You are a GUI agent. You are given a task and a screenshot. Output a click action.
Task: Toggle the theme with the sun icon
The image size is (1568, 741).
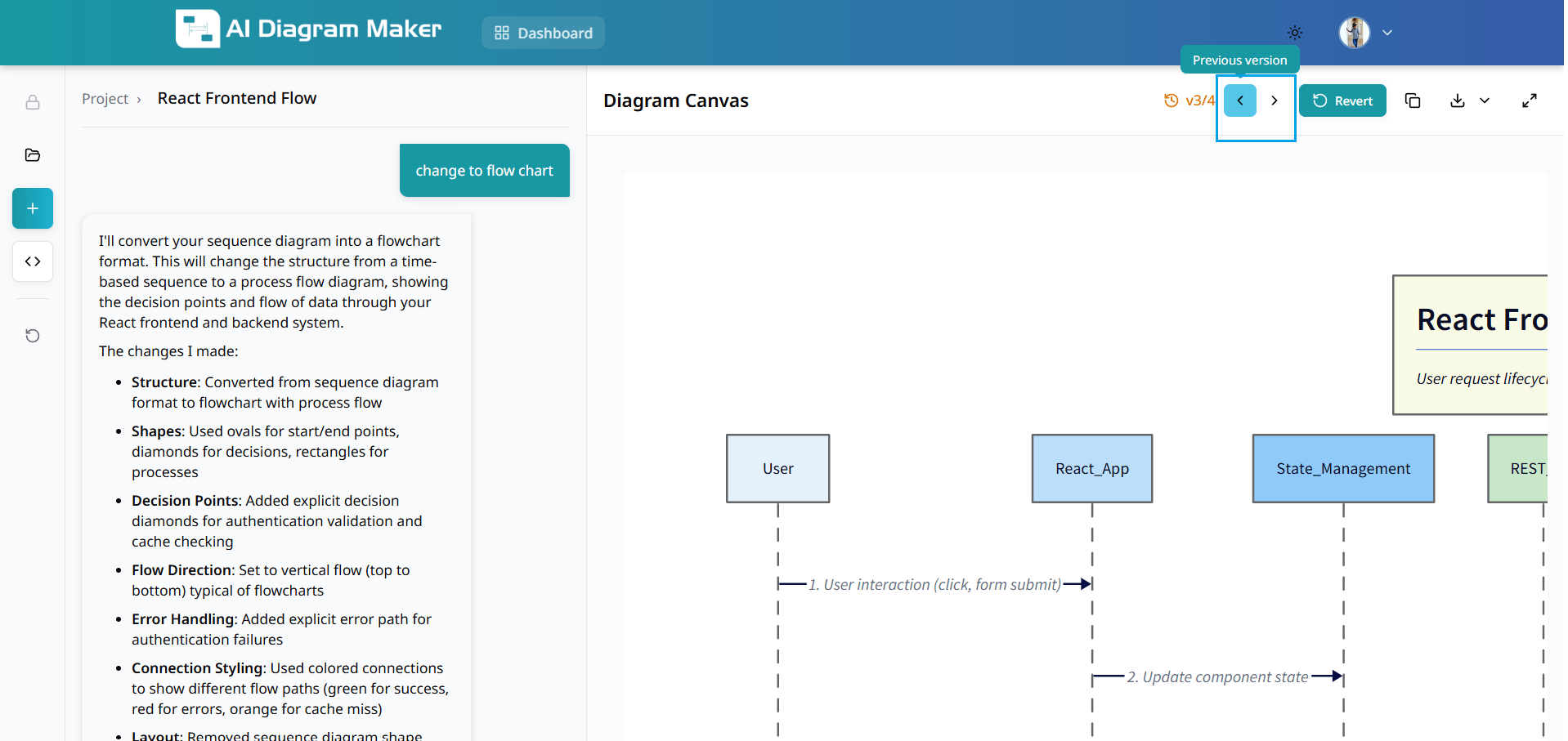[1294, 33]
